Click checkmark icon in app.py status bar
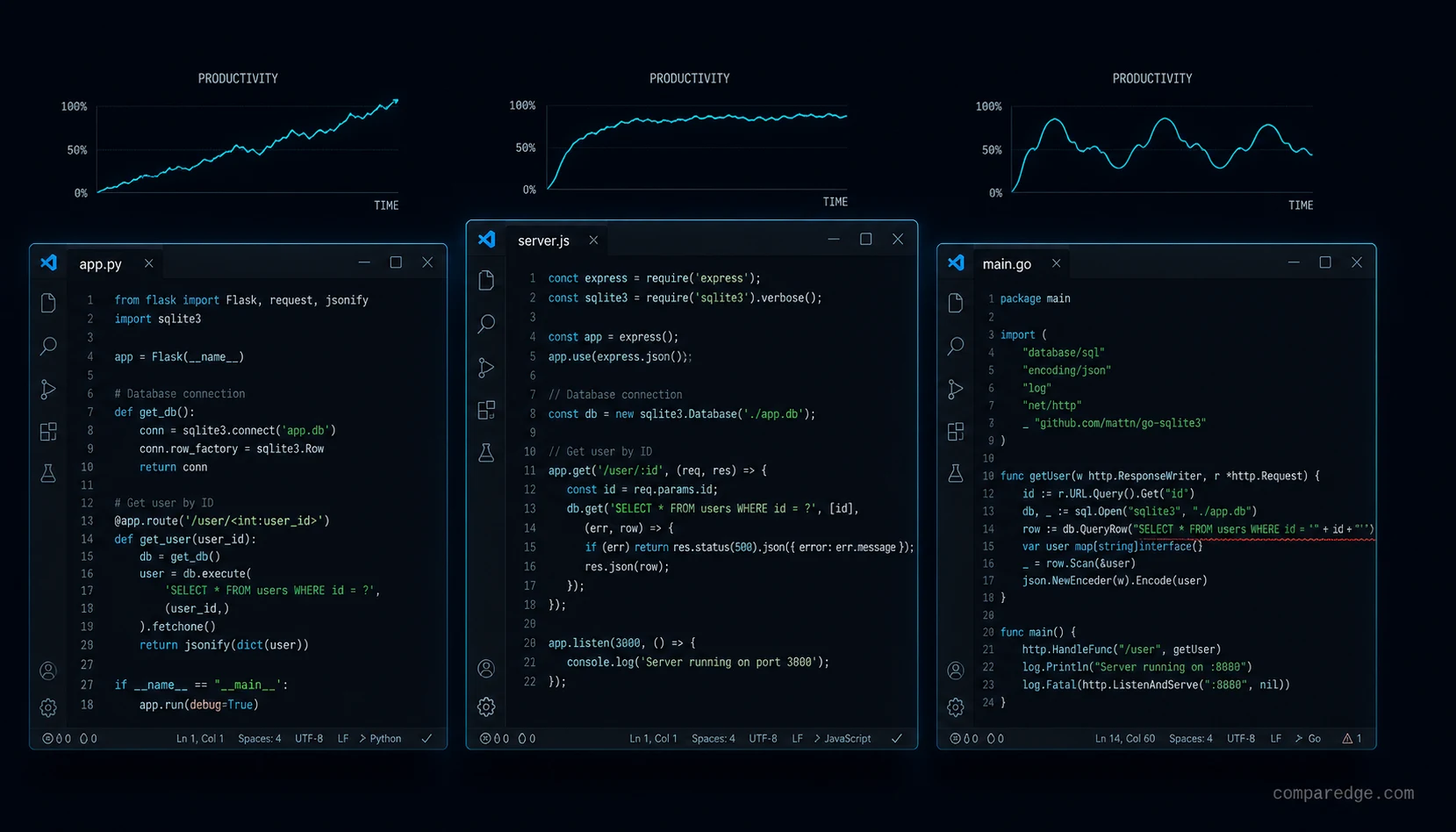This screenshot has height=832, width=1456. pyautogui.click(x=427, y=739)
